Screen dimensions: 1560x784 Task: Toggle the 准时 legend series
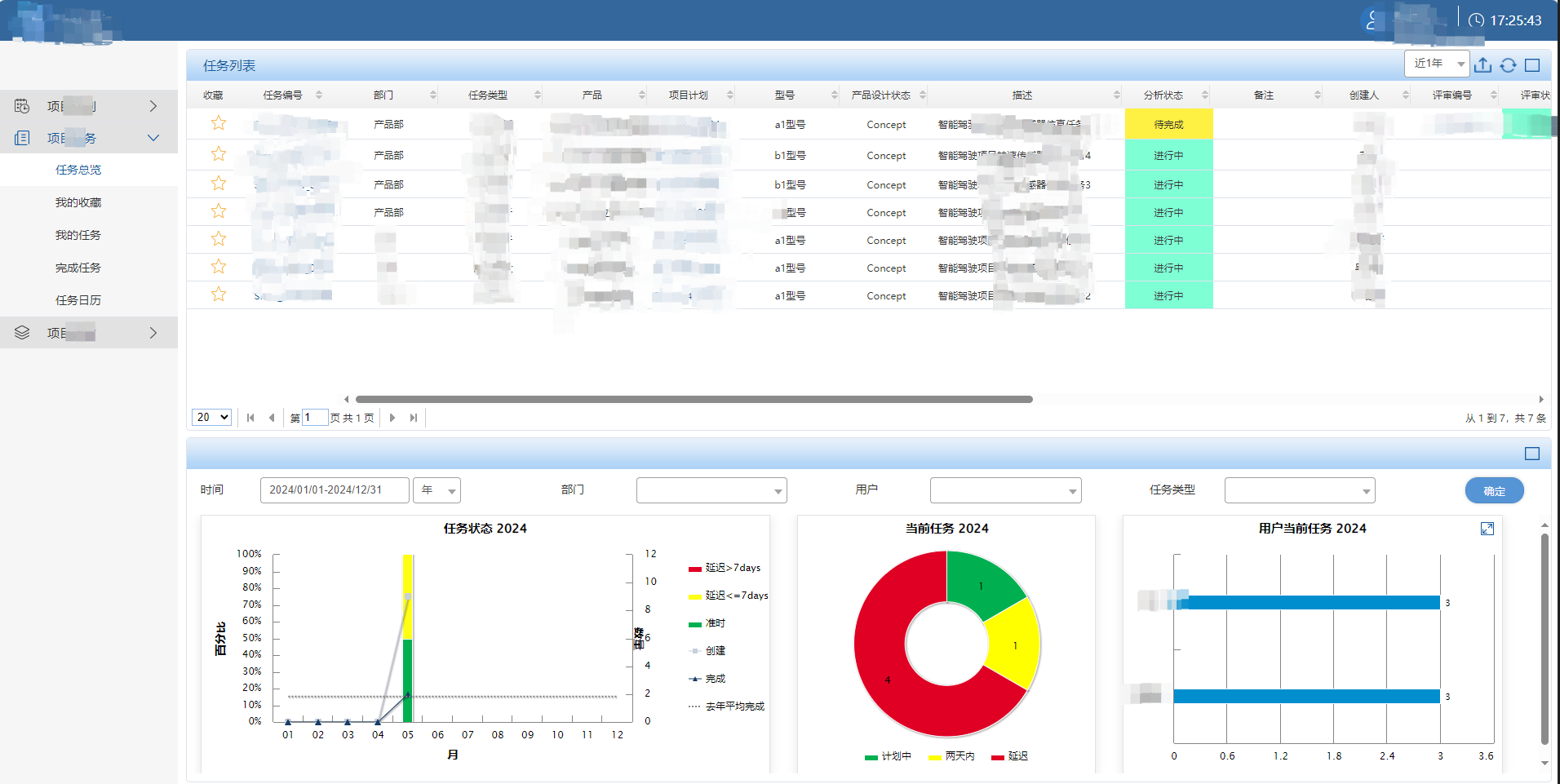click(x=707, y=623)
